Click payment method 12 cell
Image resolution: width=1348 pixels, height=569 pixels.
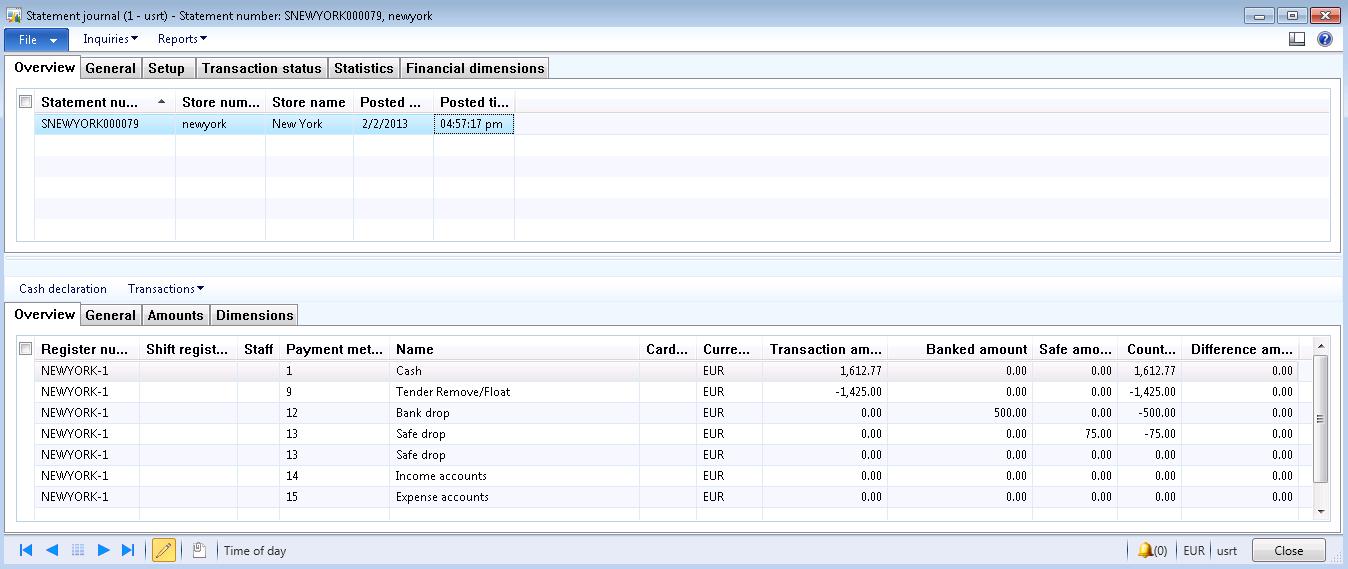pos(334,412)
